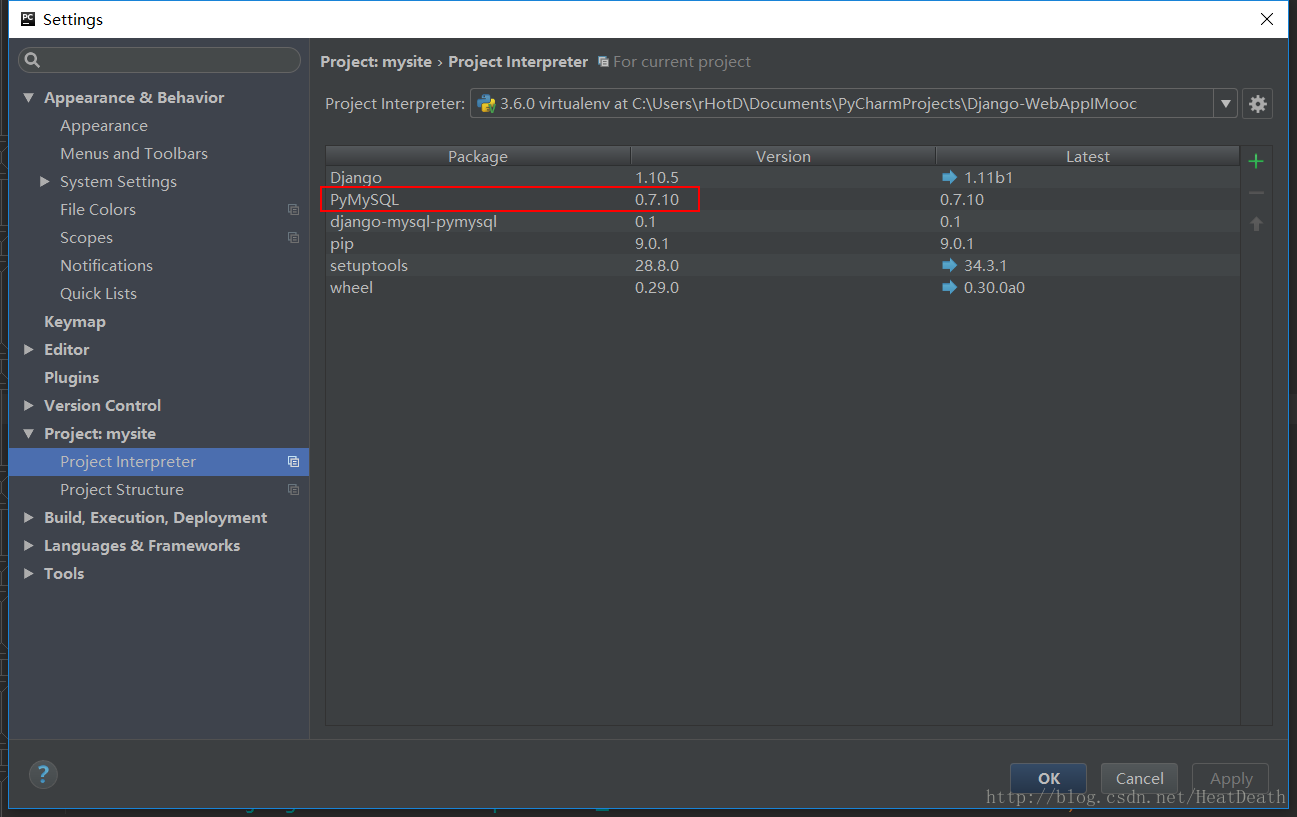The height and width of the screenshot is (817, 1297).
Task: Click wheel version 0.29.0 cell
Action: pyautogui.click(x=657, y=287)
